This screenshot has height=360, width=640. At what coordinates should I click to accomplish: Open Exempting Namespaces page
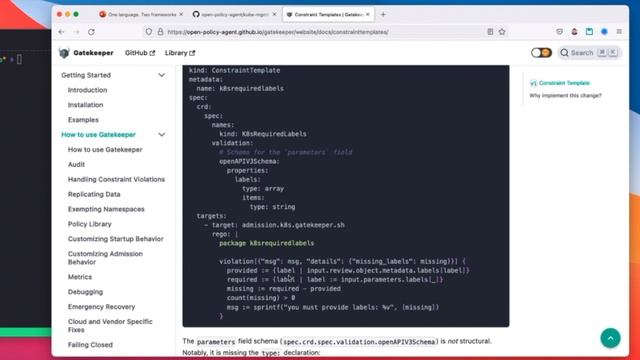106,209
